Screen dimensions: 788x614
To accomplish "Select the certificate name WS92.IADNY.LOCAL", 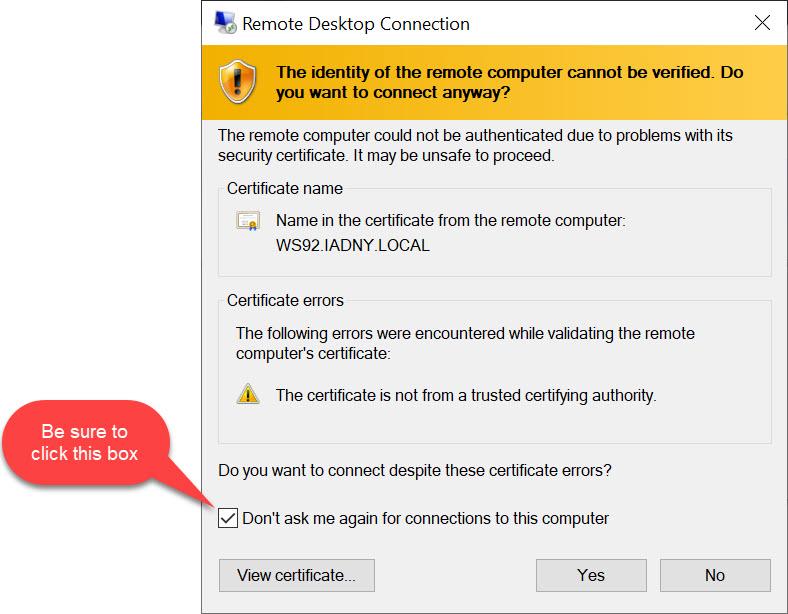I will pyautogui.click(x=353, y=246).
